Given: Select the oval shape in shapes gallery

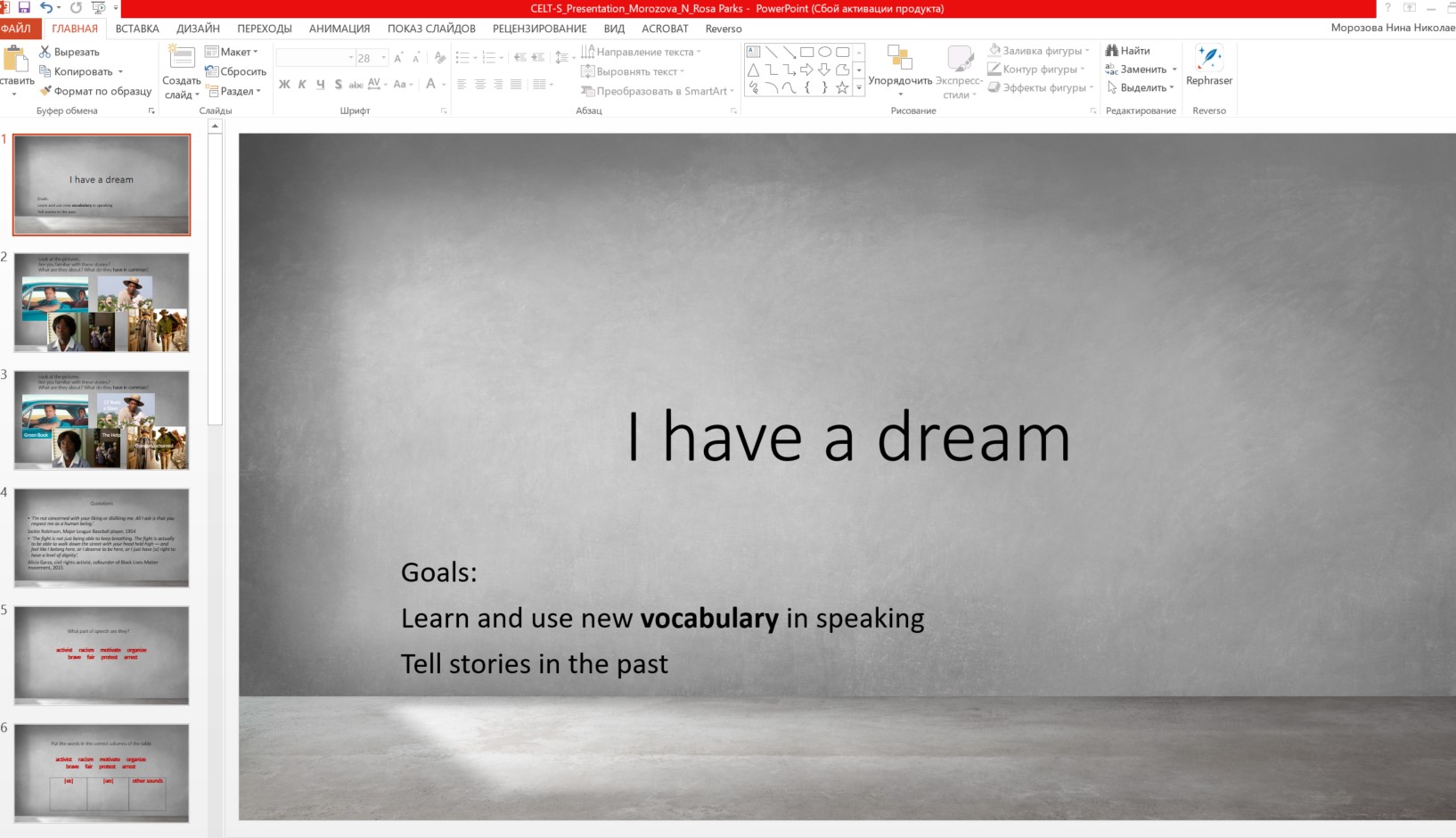Looking at the screenshot, I should pyautogui.click(x=824, y=52).
